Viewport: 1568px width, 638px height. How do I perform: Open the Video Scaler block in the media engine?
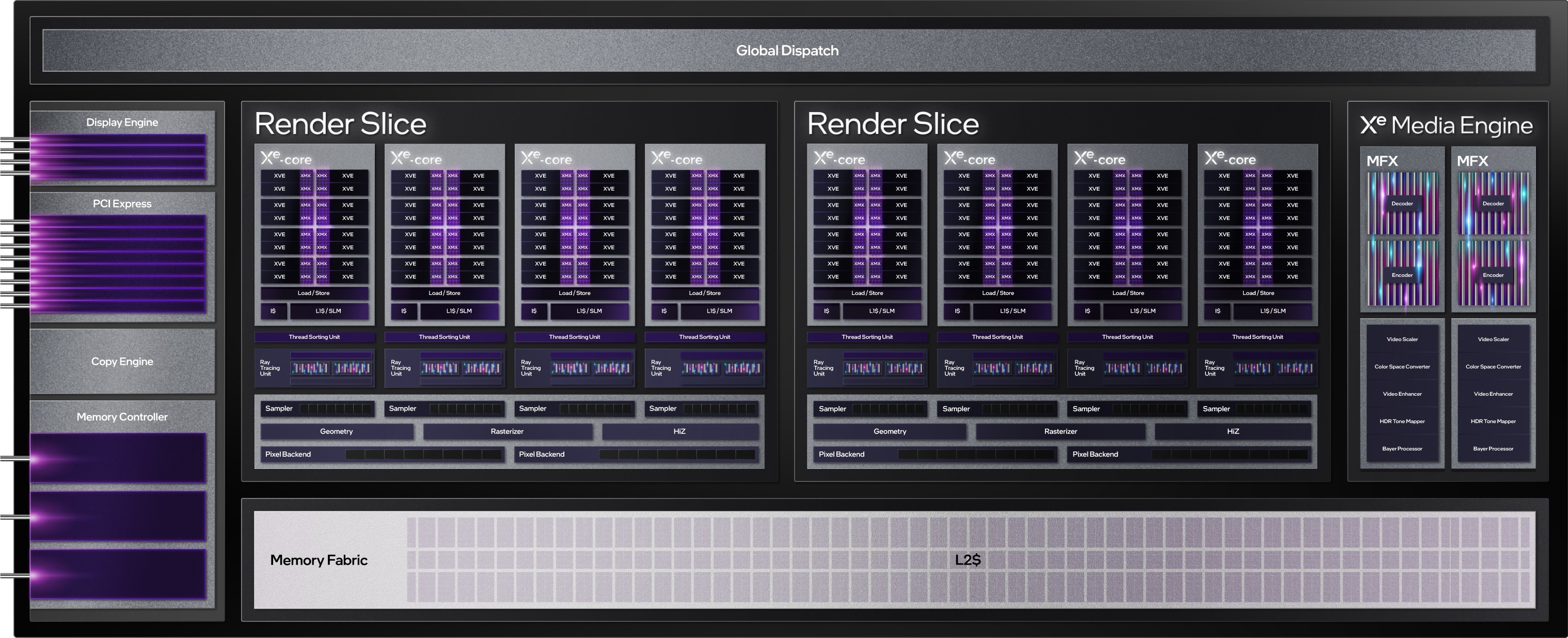click(x=1402, y=339)
